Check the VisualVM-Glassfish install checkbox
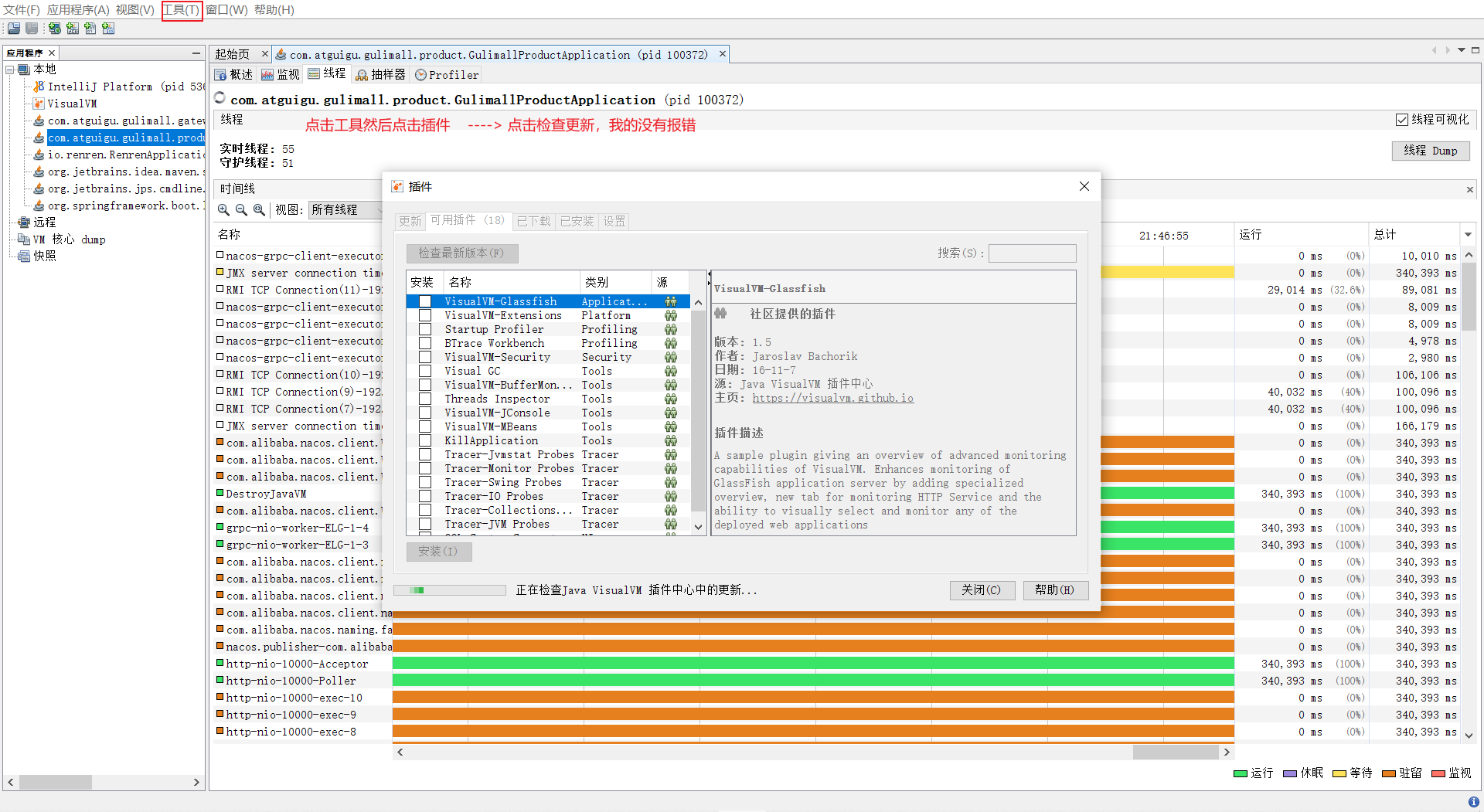The width and height of the screenshot is (1484, 812). point(425,301)
